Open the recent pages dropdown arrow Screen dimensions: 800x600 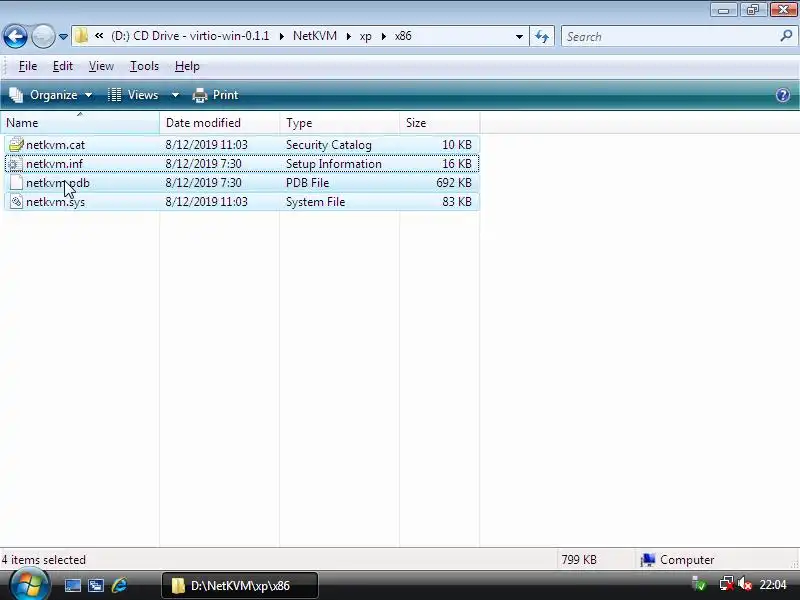pyautogui.click(x=63, y=37)
